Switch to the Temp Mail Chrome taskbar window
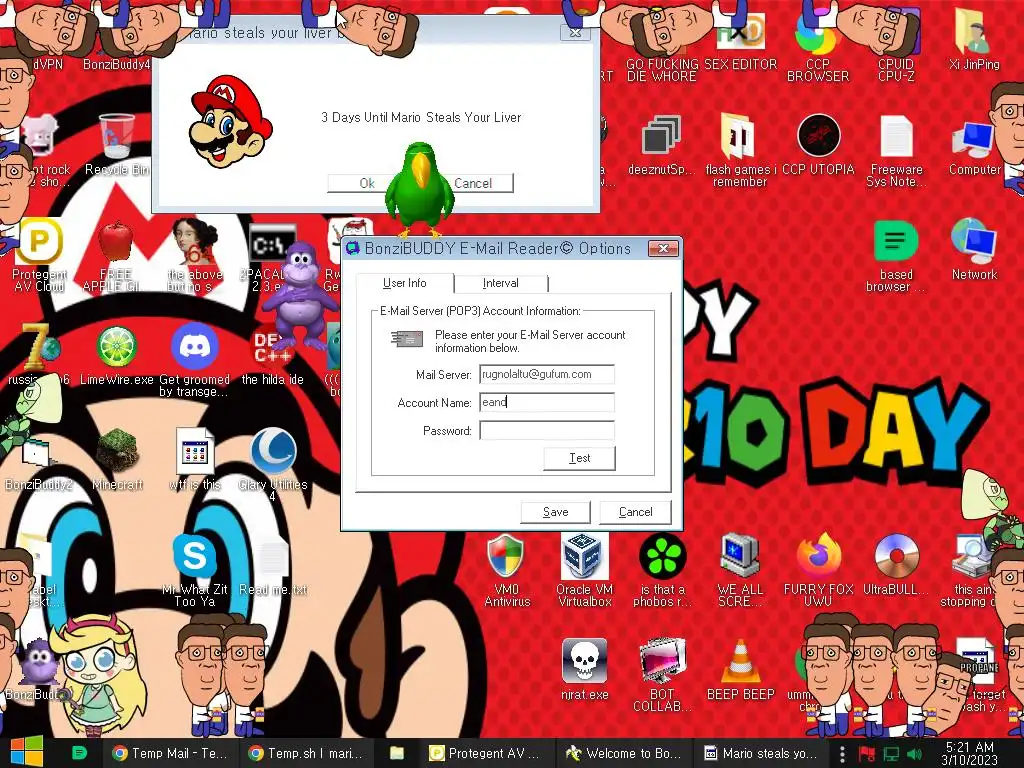1024x768 pixels. point(170,753)
